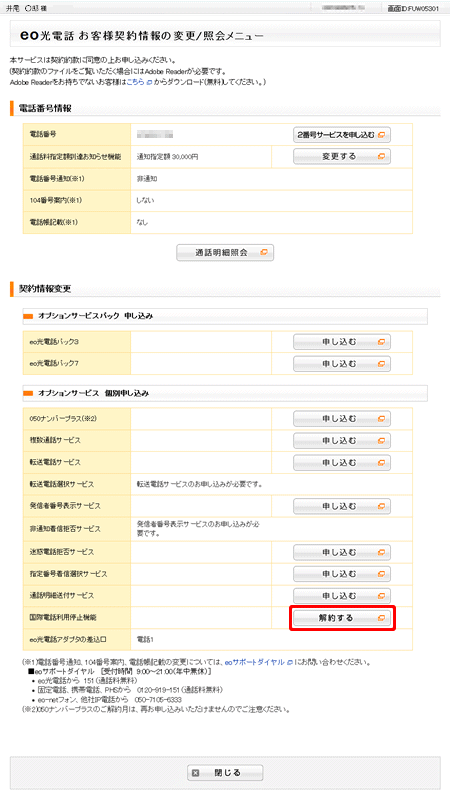The width and height of the screenshot is (450, 794).
Task: Click 申し込む for 指定番号着信選択サービス
Action: point(342,574)
